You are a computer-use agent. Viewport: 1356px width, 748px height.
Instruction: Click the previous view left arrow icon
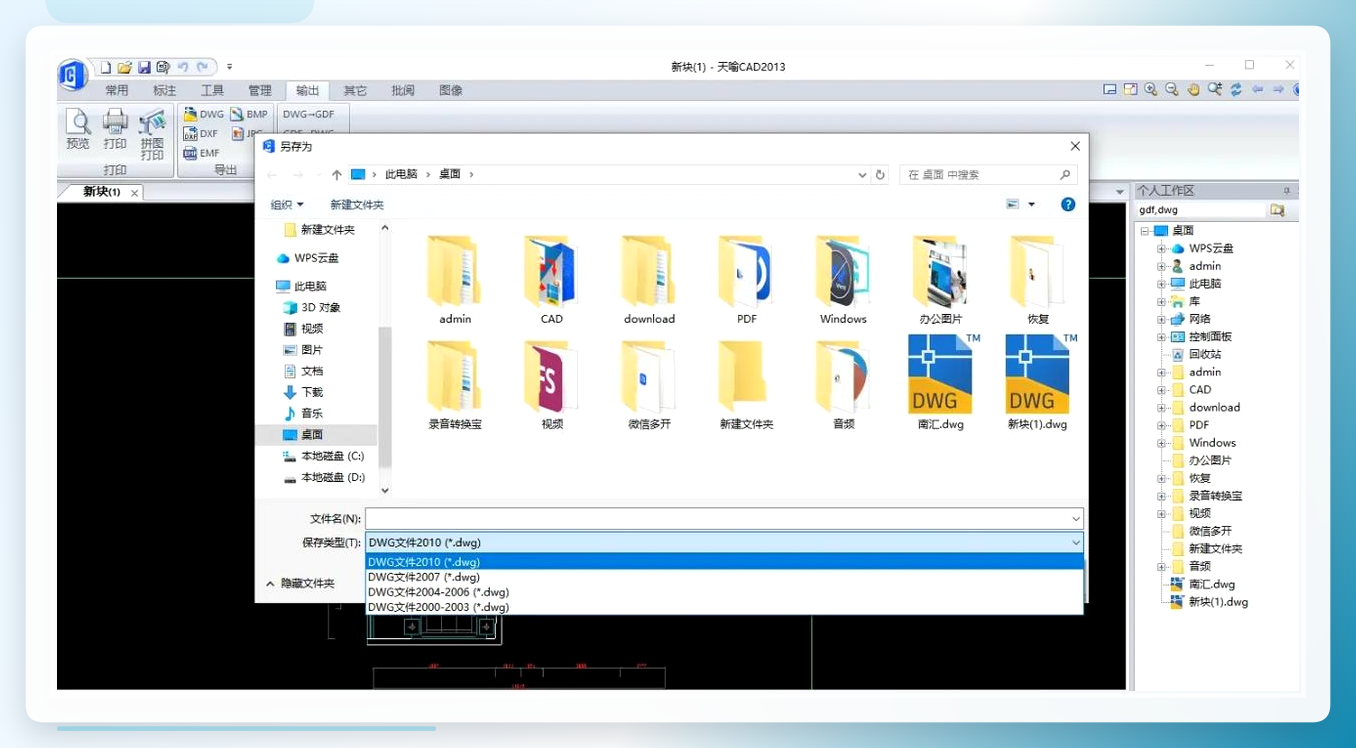coord(1258,89)
